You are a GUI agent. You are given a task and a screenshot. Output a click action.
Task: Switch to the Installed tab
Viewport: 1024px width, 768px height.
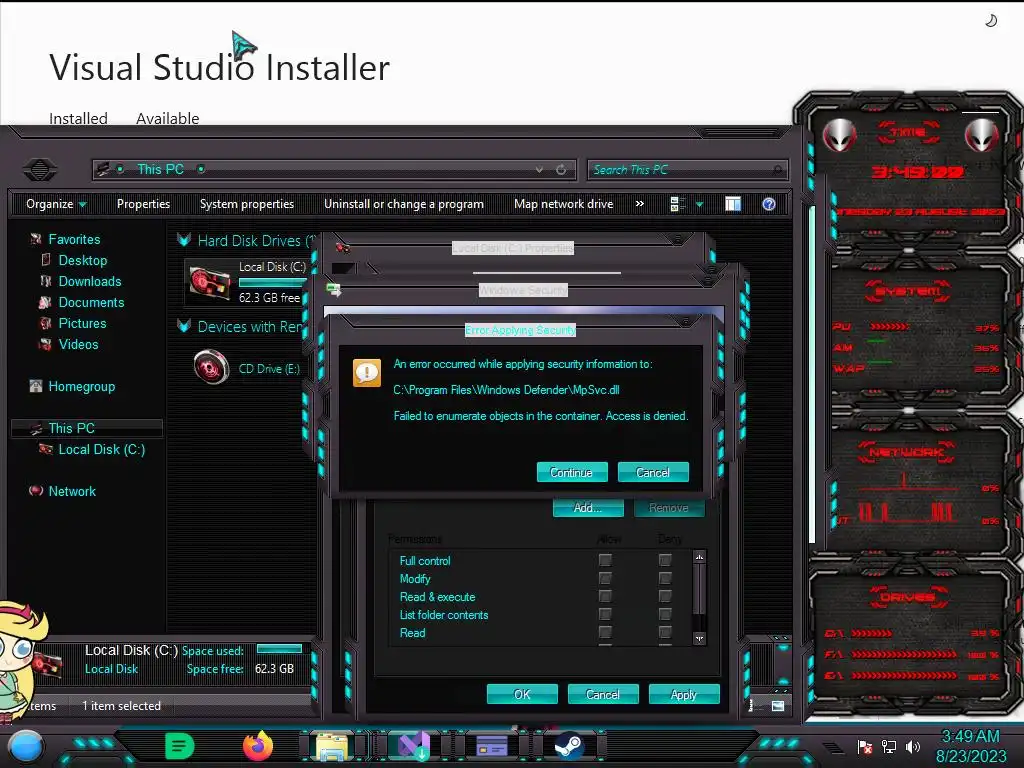point(78,118)
